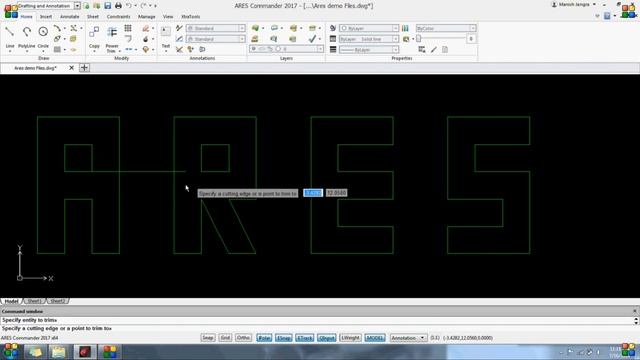
Task: Select the Line drawing tool
Action: [x=10, y=37]
